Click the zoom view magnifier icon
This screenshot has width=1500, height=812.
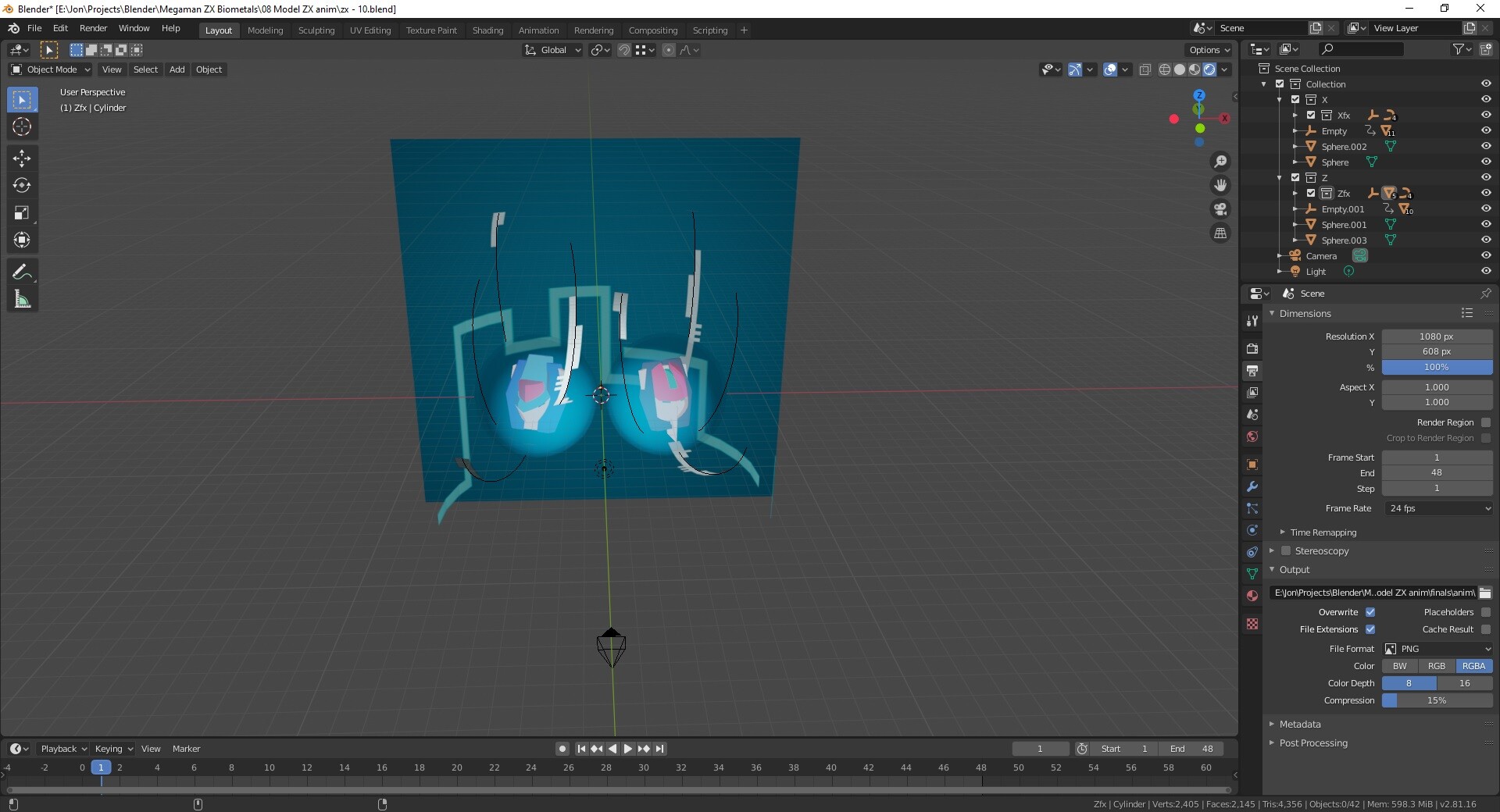1220,162
